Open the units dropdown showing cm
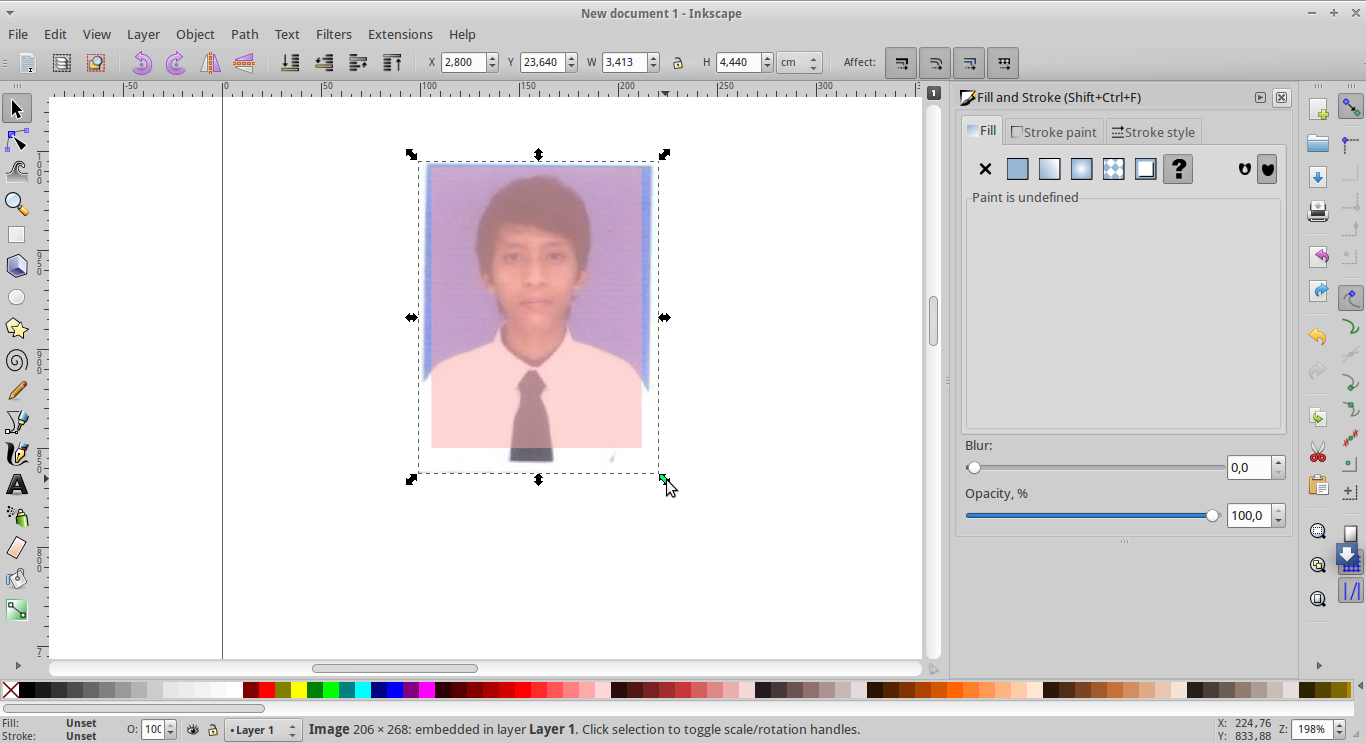This screenshot has width=1366, height=743. (800, 63)
